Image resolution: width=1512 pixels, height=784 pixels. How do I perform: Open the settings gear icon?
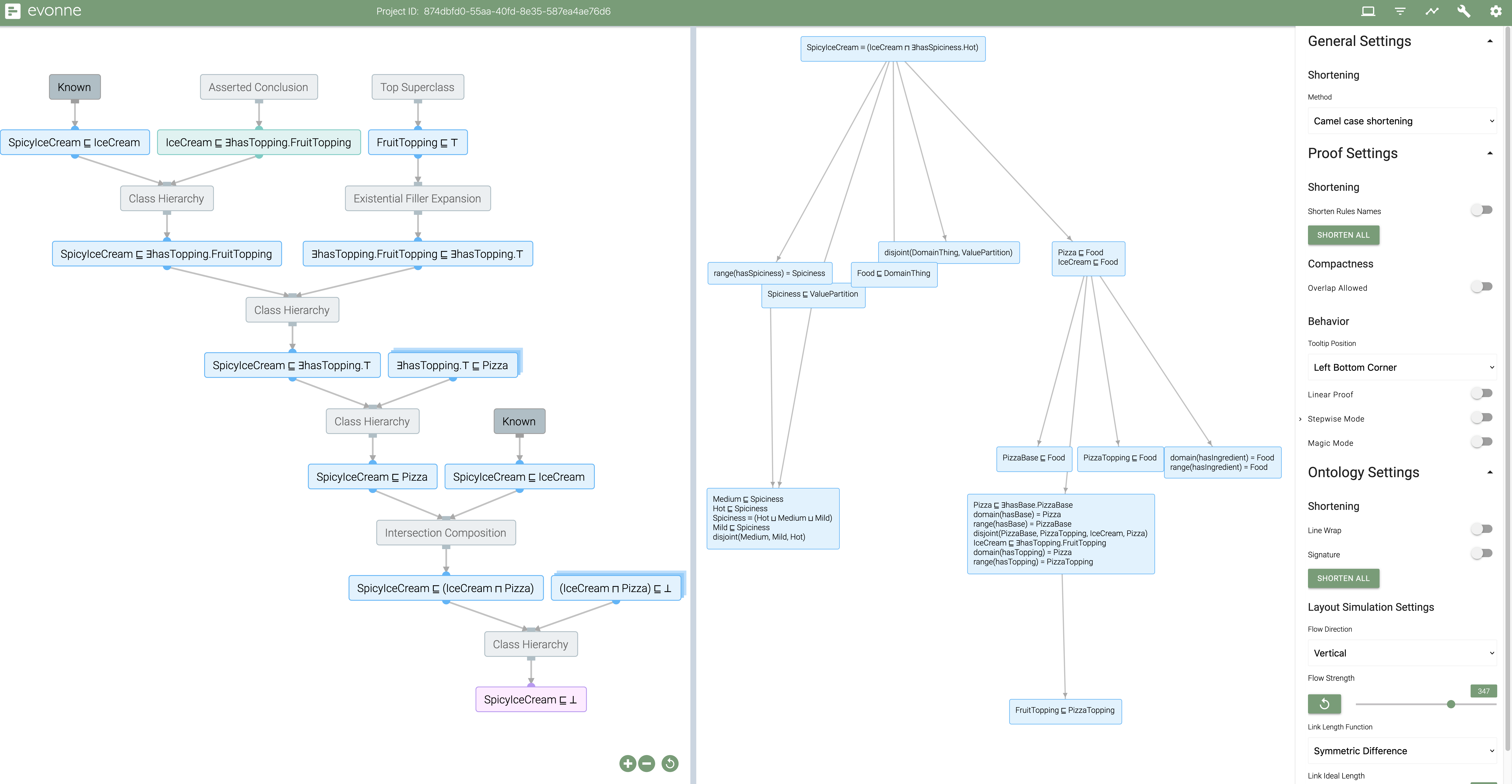[1496, 11]
